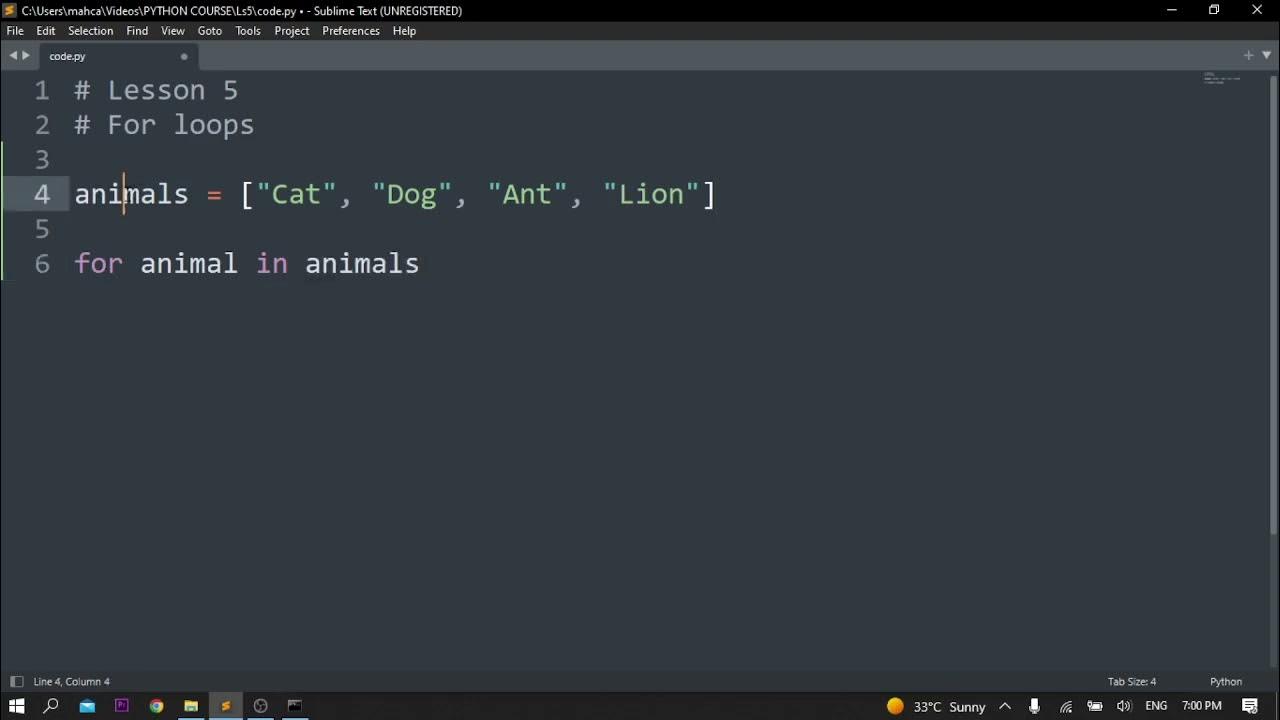
Task: Open the Find menu
Action: 137,31
